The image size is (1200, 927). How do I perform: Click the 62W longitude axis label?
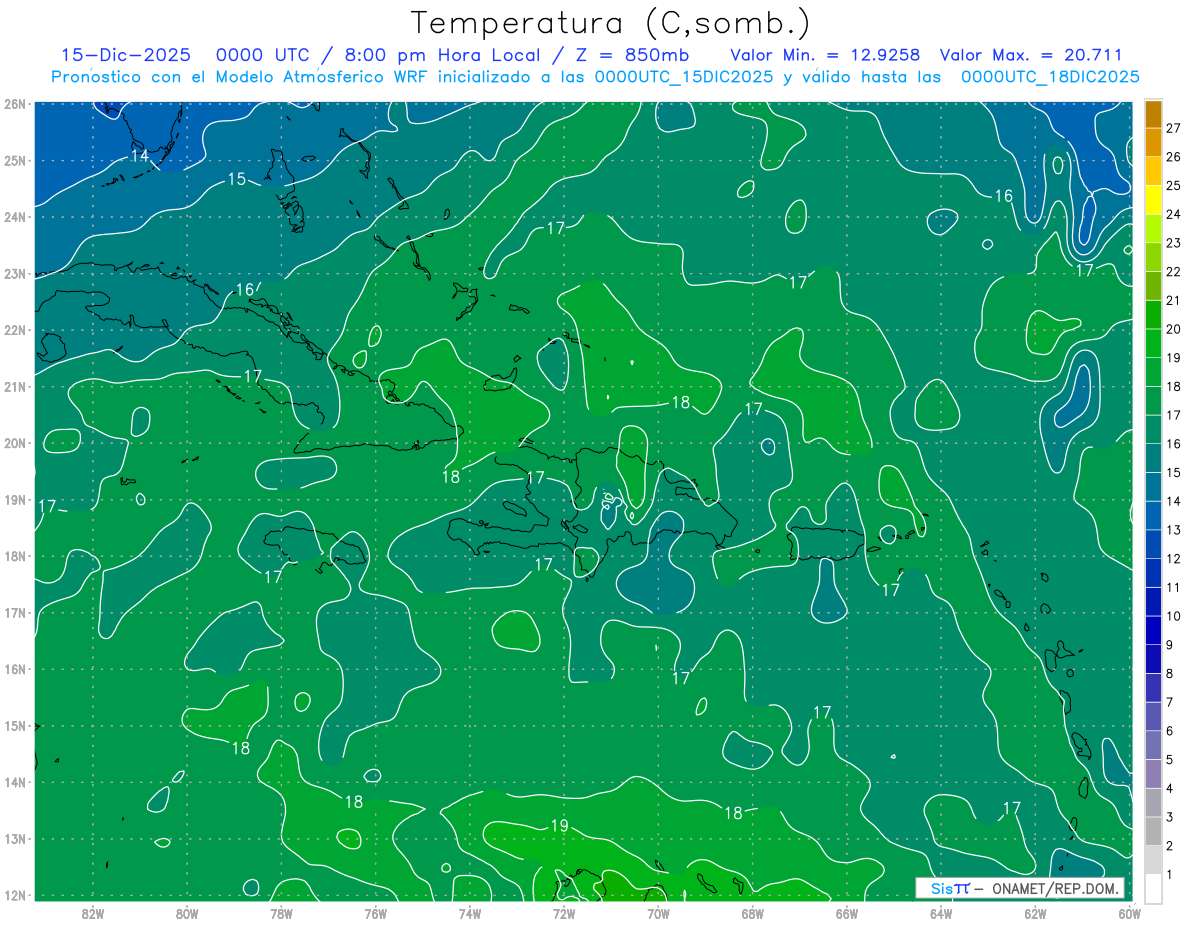(x=1035, y=912)
